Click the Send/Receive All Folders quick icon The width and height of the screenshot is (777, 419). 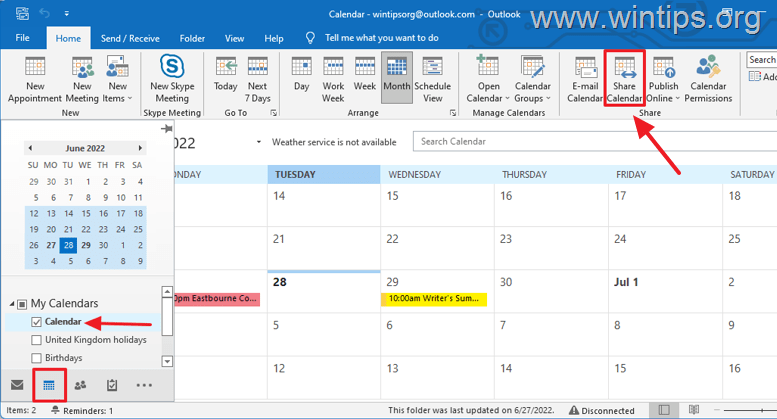pyautogui.click(x=22, y=13)
